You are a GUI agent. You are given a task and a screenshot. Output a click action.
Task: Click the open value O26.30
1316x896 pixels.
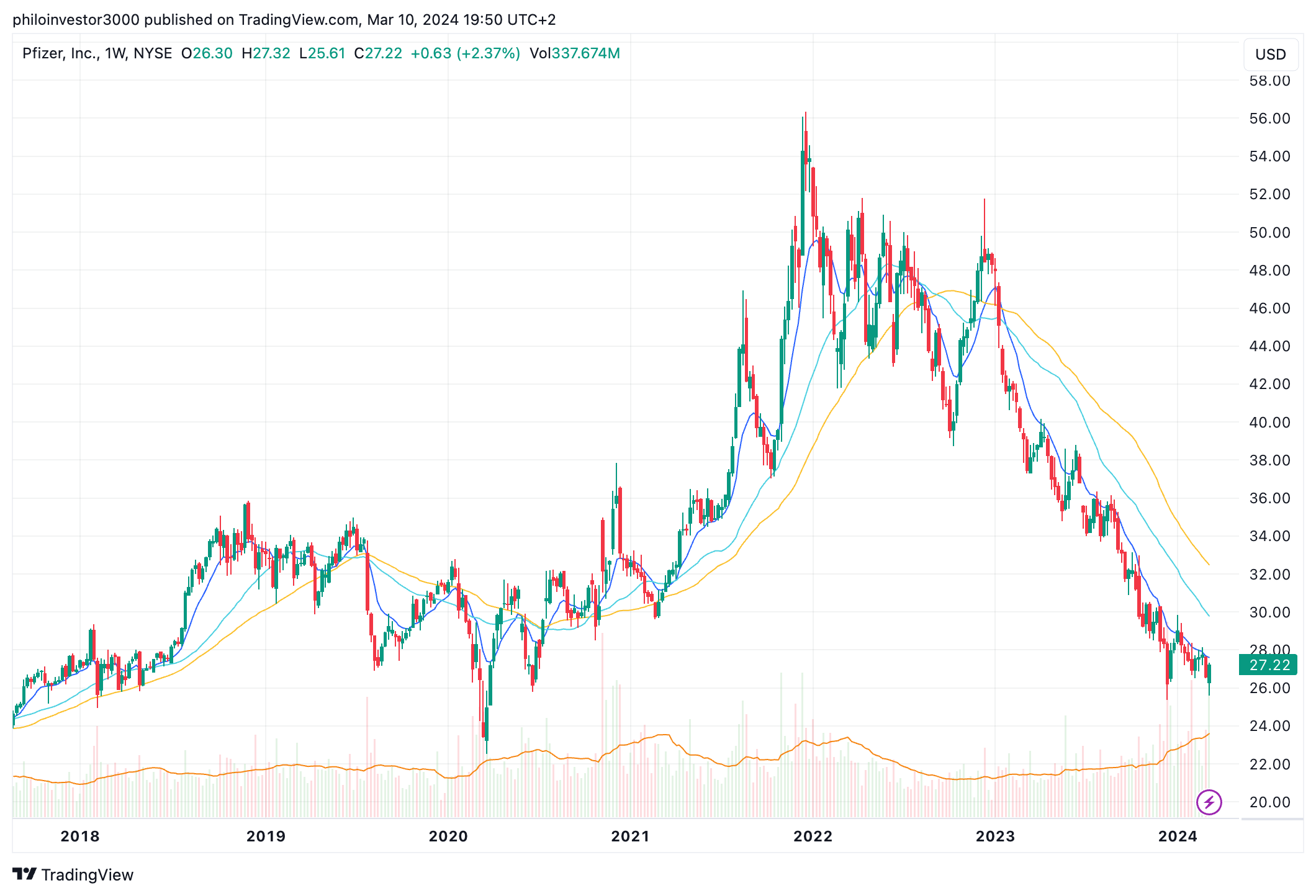(x=207, y=53)
